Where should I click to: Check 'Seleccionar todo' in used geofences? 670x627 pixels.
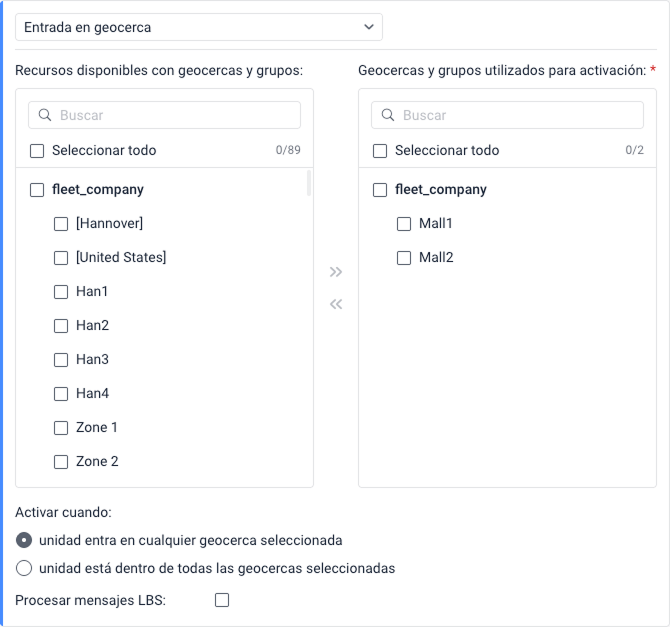click(380, 151)
